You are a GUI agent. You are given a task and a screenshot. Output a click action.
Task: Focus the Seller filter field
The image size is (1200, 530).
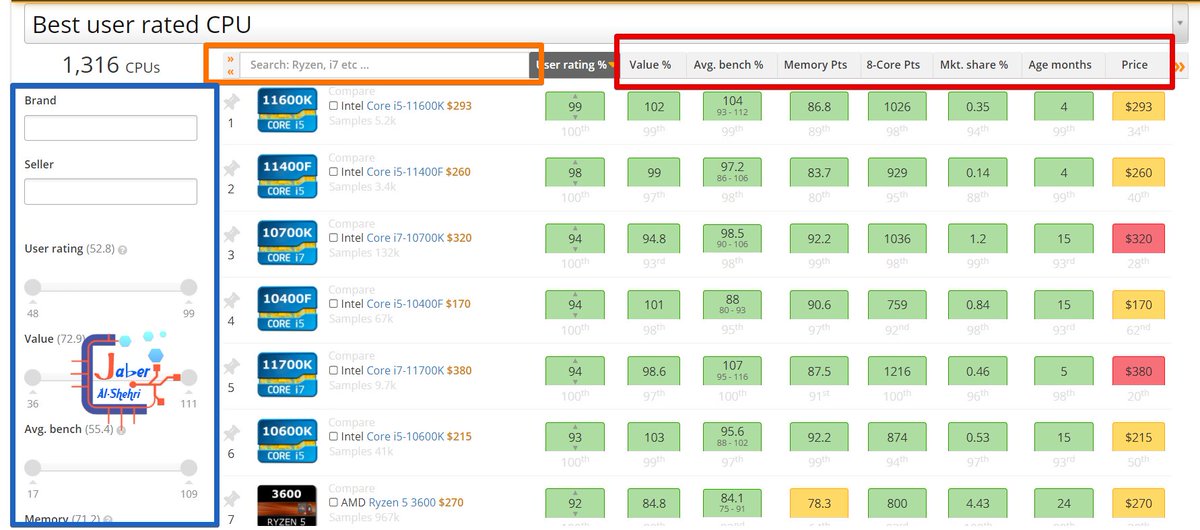click(x=110, y=191)
